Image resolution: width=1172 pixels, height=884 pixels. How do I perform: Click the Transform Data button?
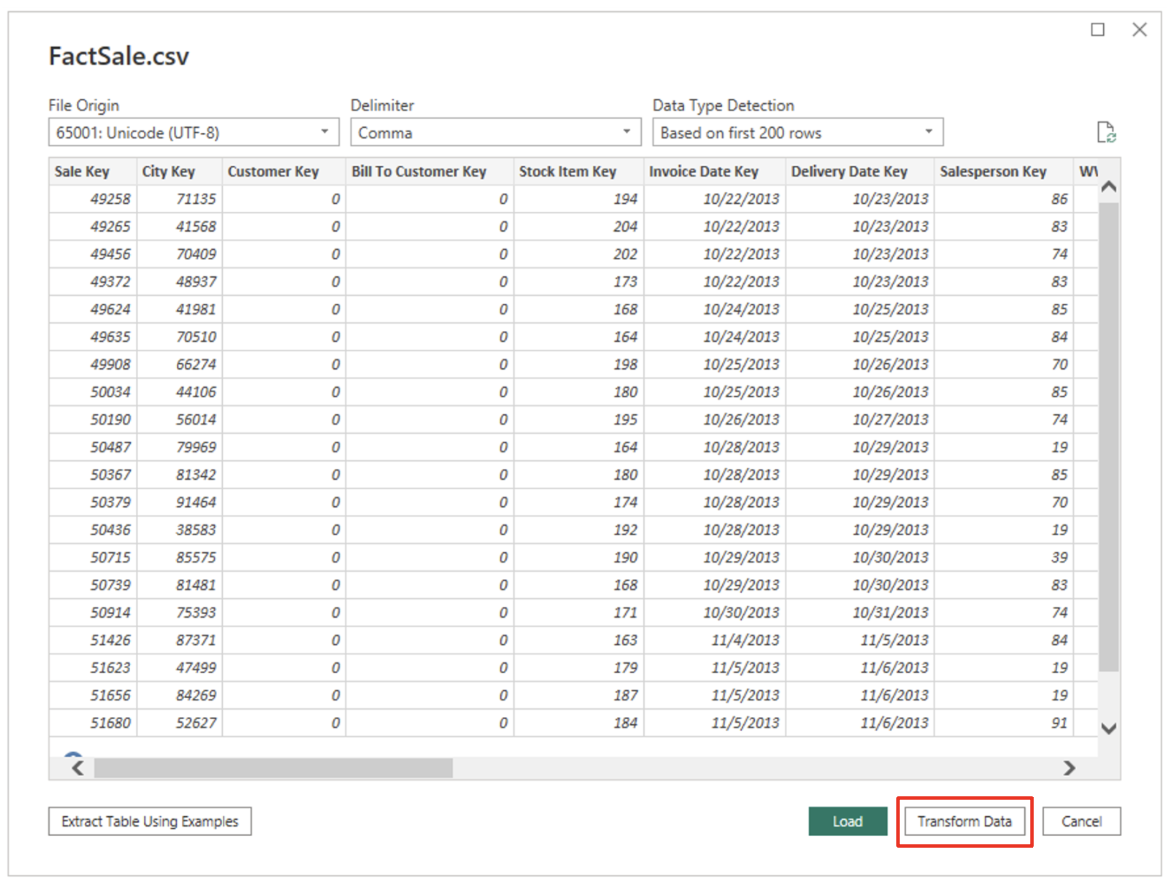964,821
